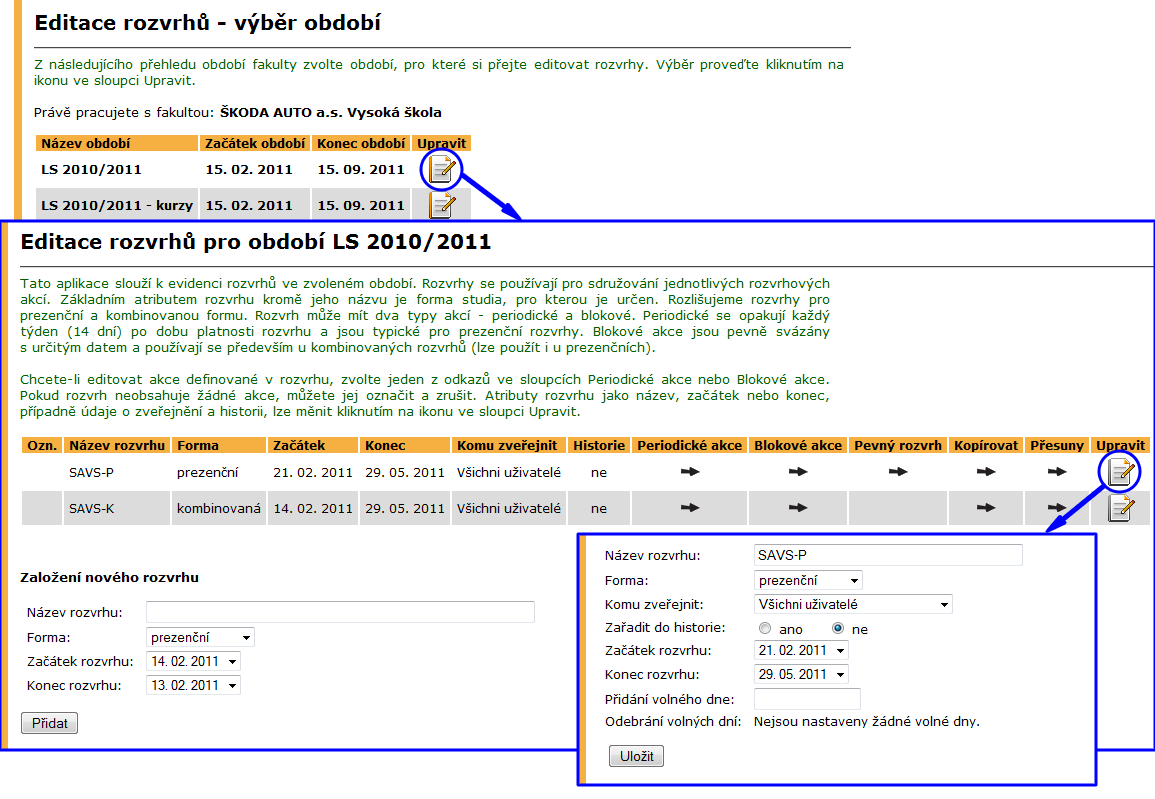Click start date 21. 02. 2011 in SAVS-P row

click(313, 473)
